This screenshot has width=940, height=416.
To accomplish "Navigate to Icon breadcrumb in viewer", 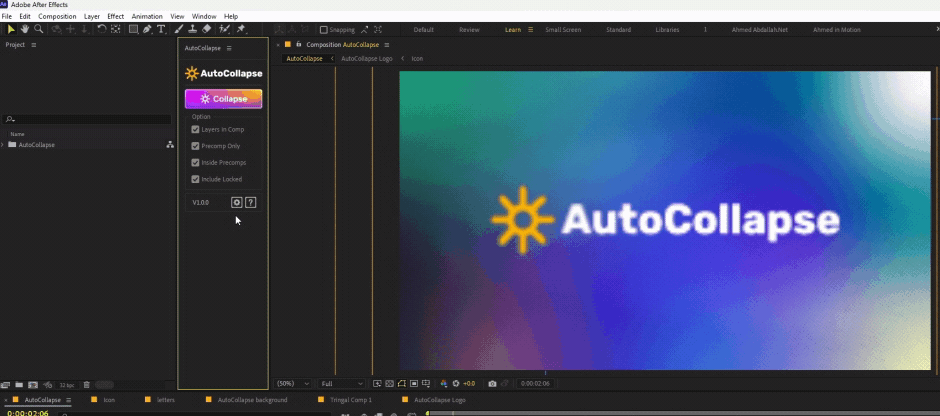I will click(417, 59).
